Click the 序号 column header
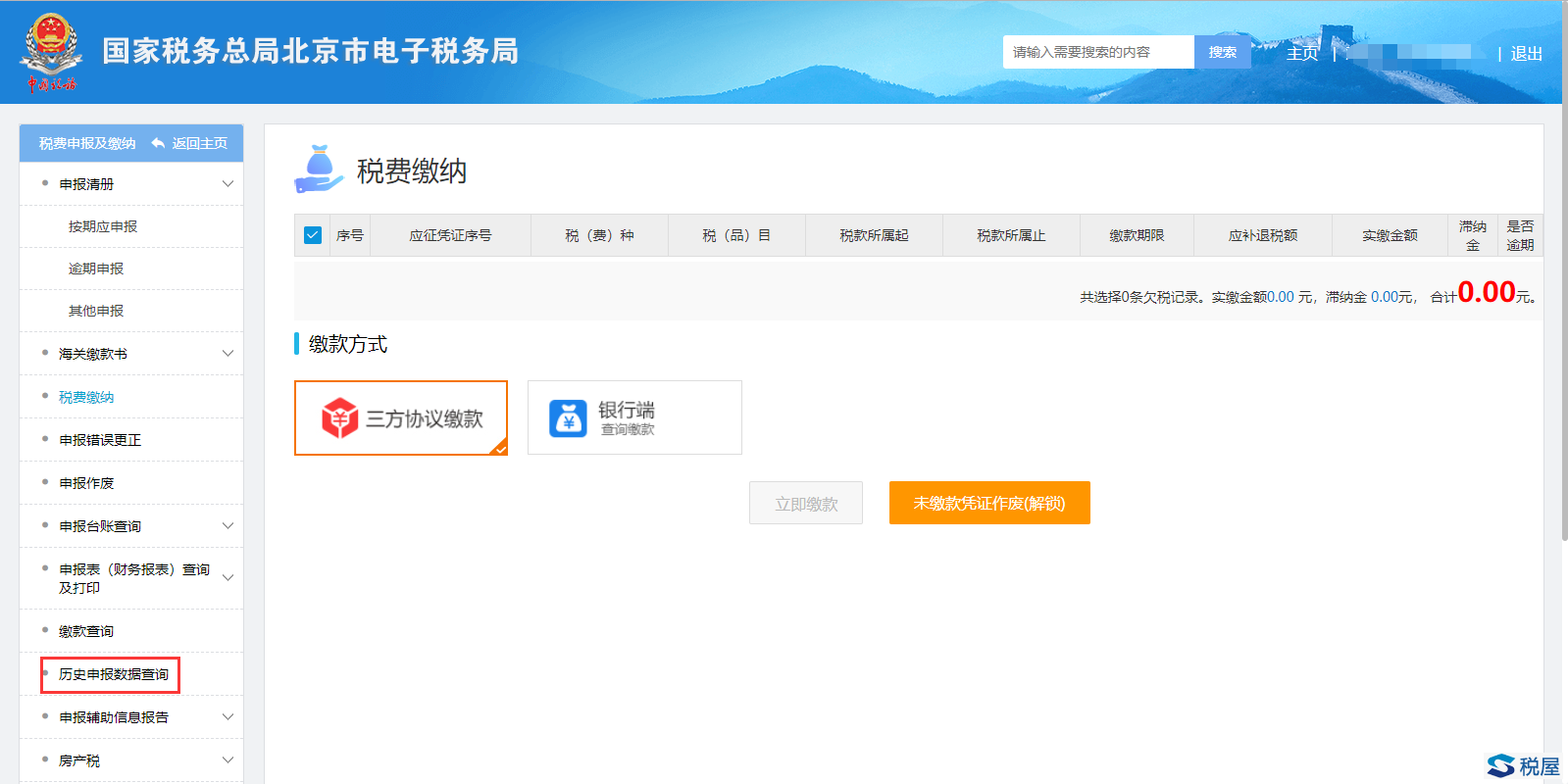 (x=350, y=235)
